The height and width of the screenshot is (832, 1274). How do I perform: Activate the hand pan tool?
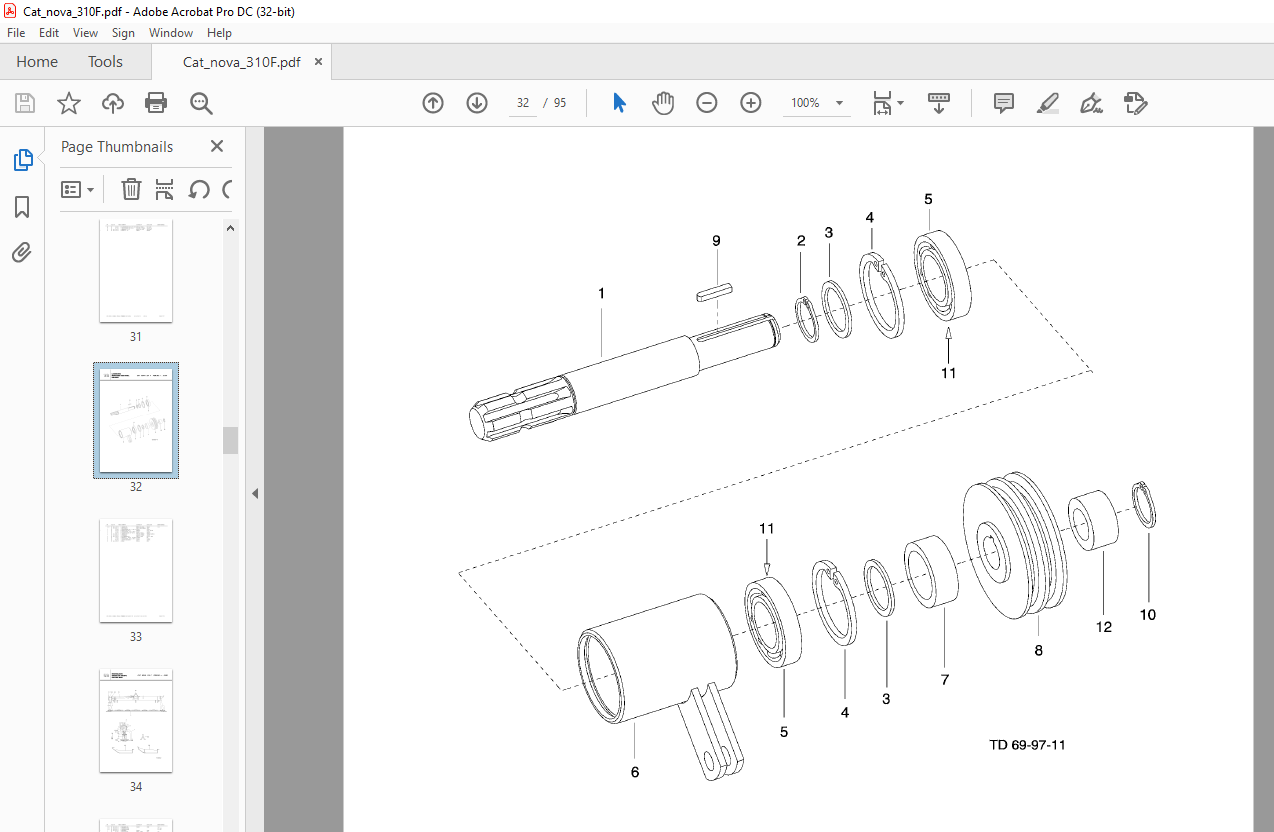663,103
